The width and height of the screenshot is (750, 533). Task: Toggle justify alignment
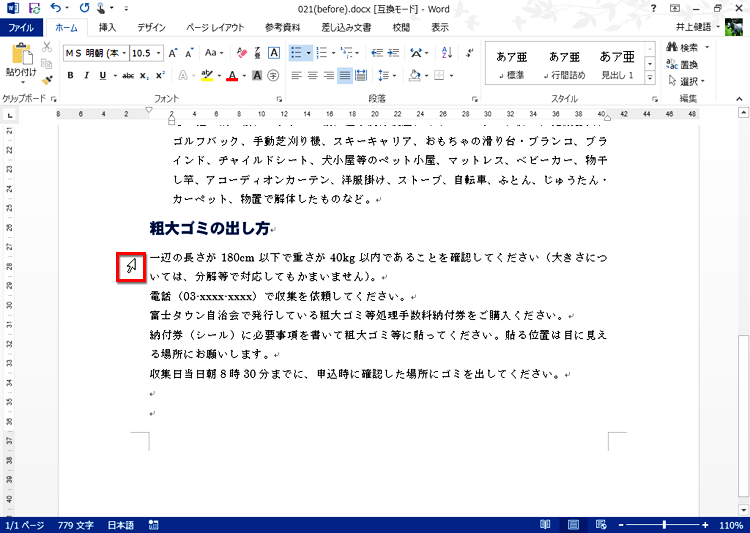pyautogui.click(x=345, y=76)
